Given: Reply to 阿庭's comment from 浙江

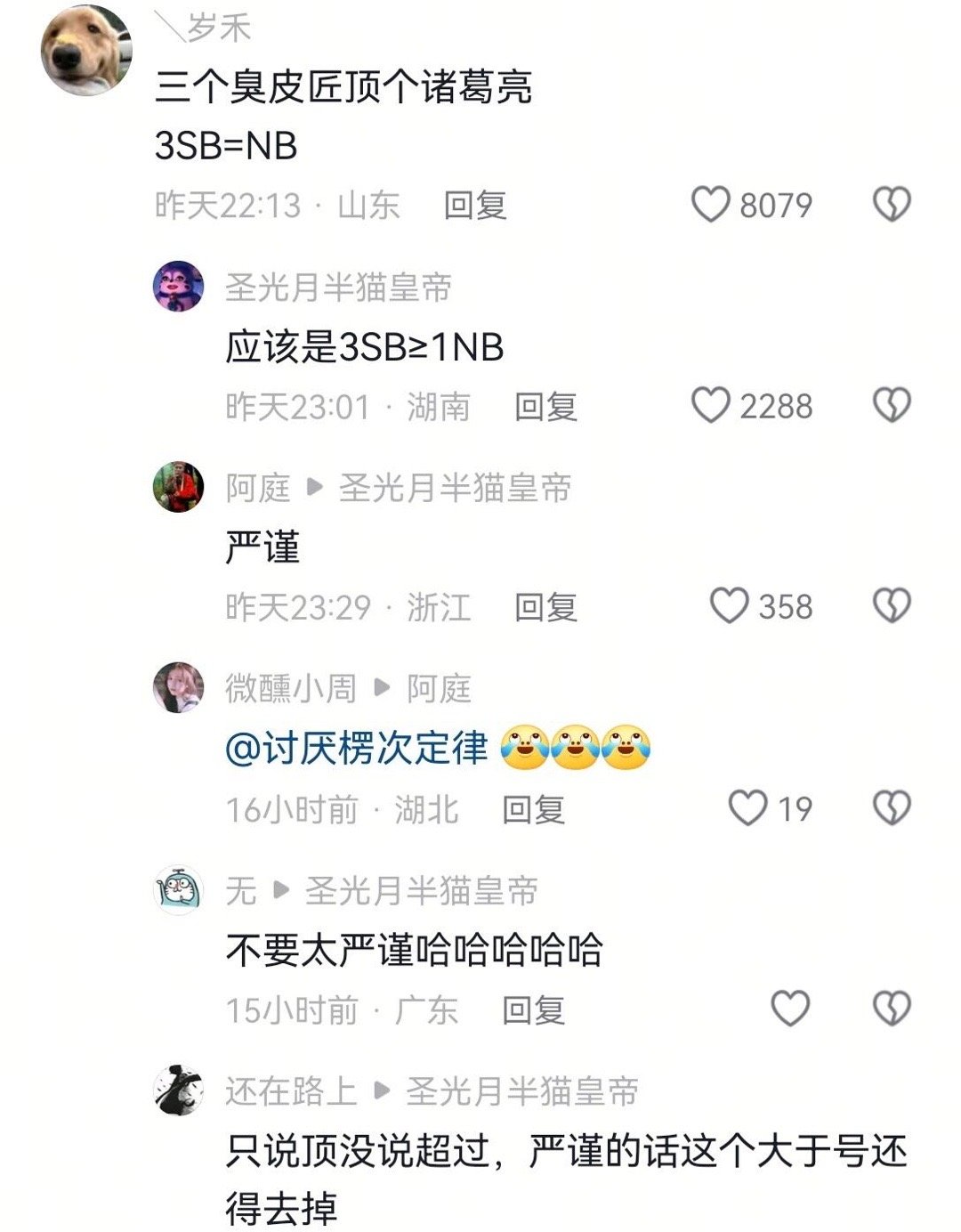Looking at the screenshot, I should tap(545, 607).
